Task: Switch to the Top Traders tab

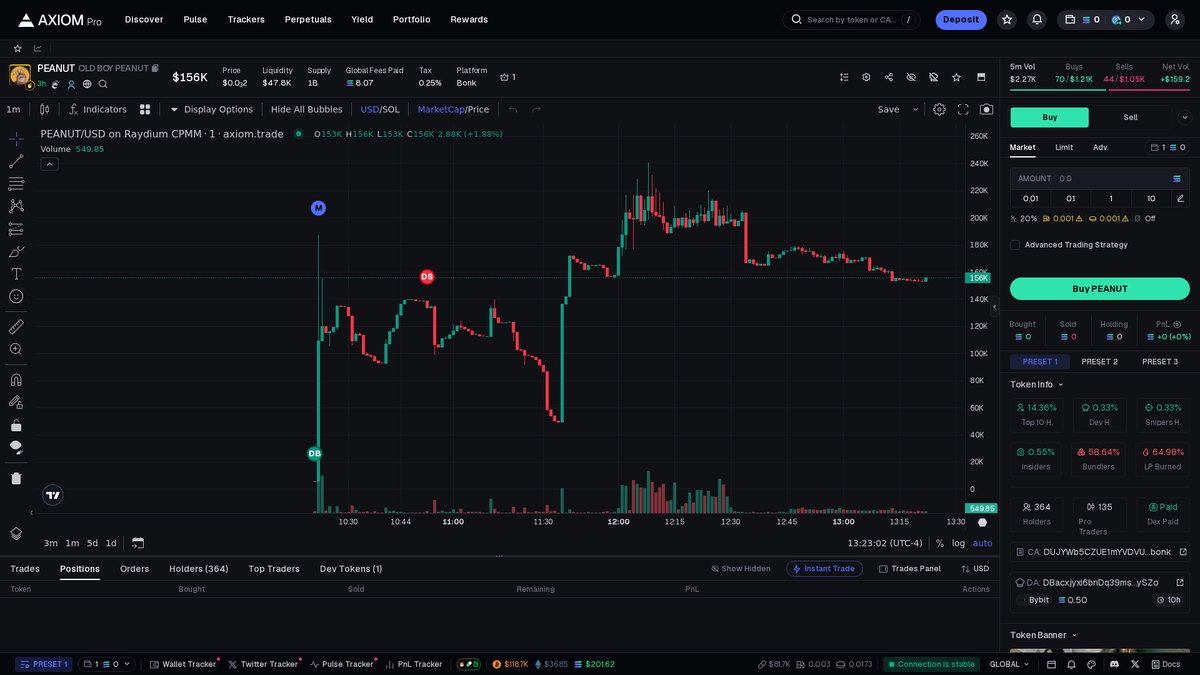Action: click(x=274, y=569)
